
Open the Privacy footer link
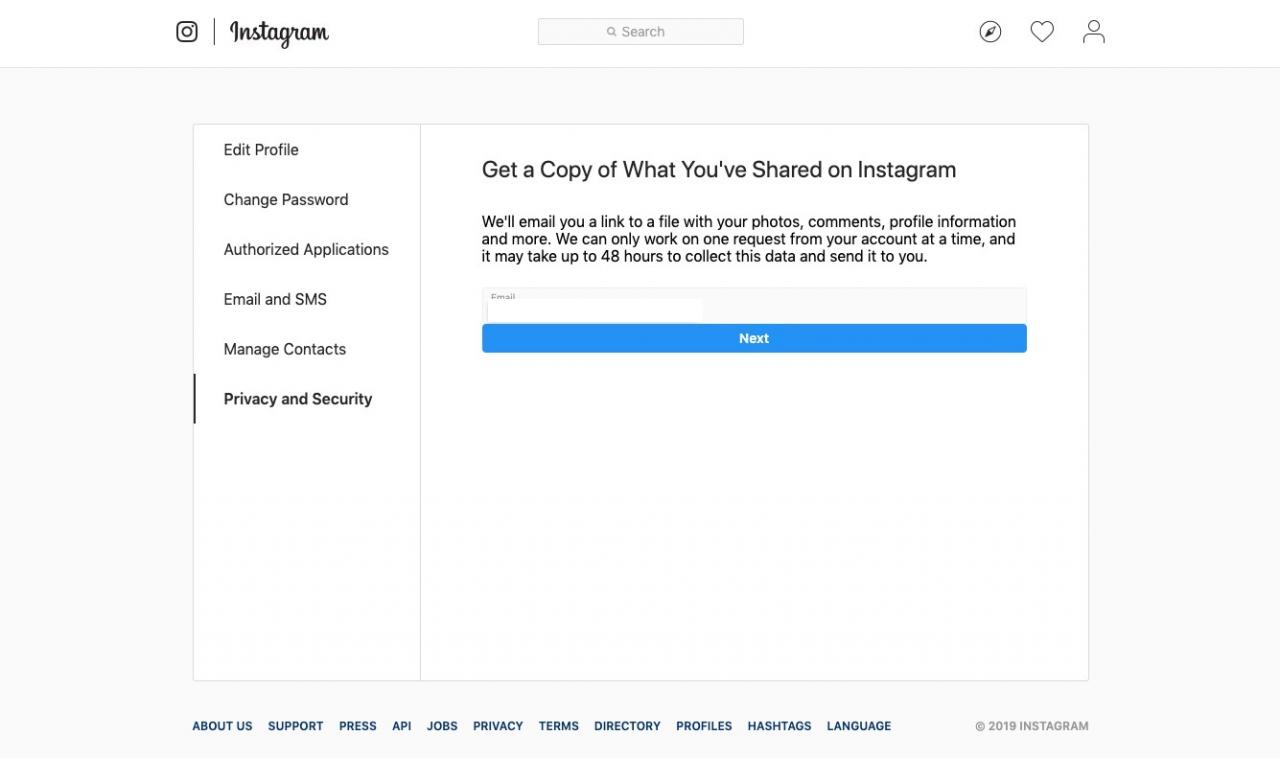[498, 726]
